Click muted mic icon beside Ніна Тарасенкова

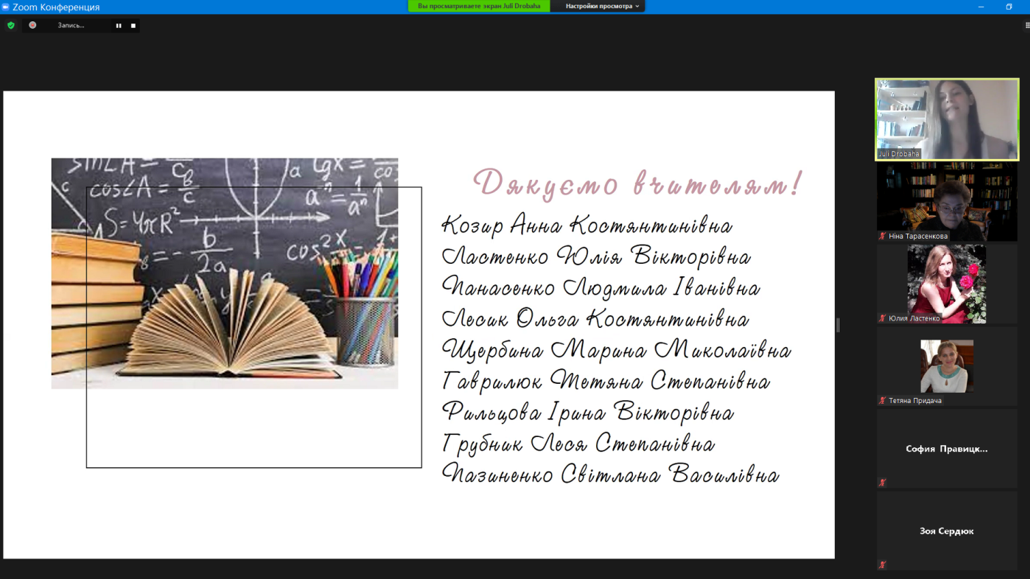tap(882, 237)
